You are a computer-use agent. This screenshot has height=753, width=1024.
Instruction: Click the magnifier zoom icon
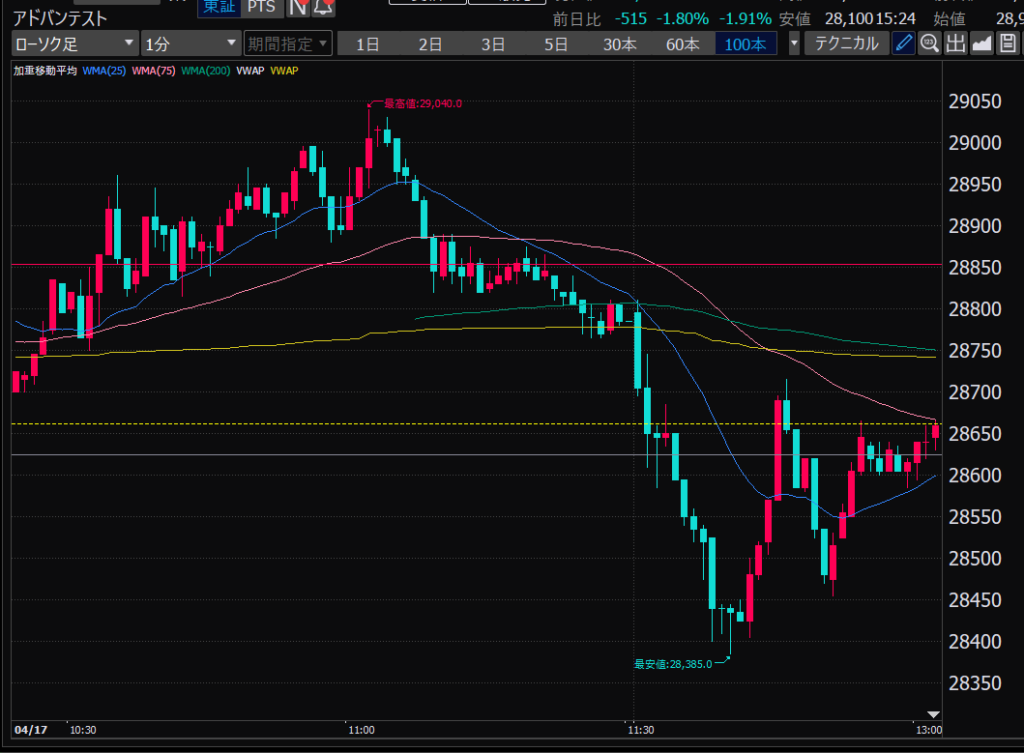pos(929,43)
